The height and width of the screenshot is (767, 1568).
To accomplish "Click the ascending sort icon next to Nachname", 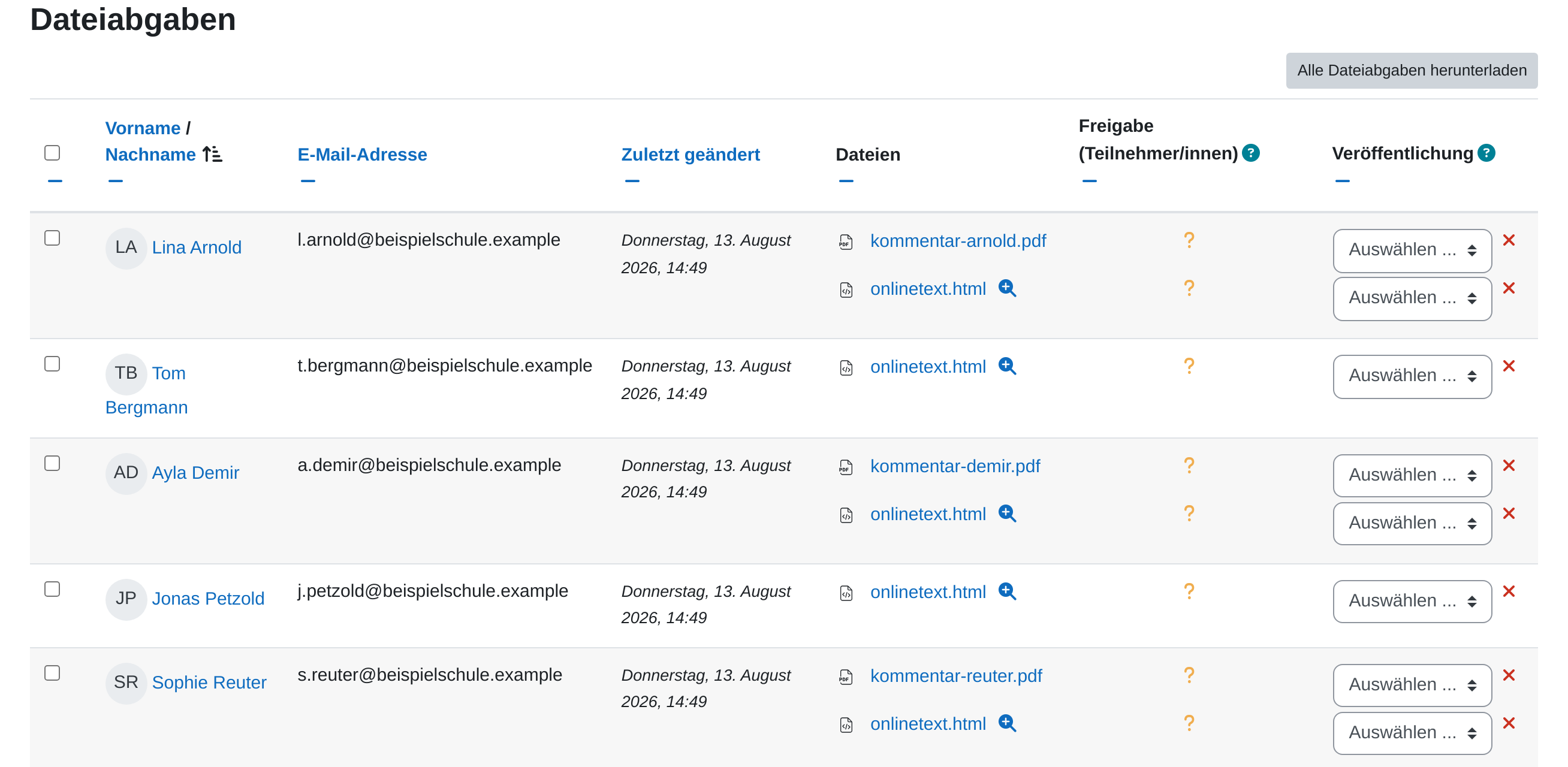I will (212, 154).
